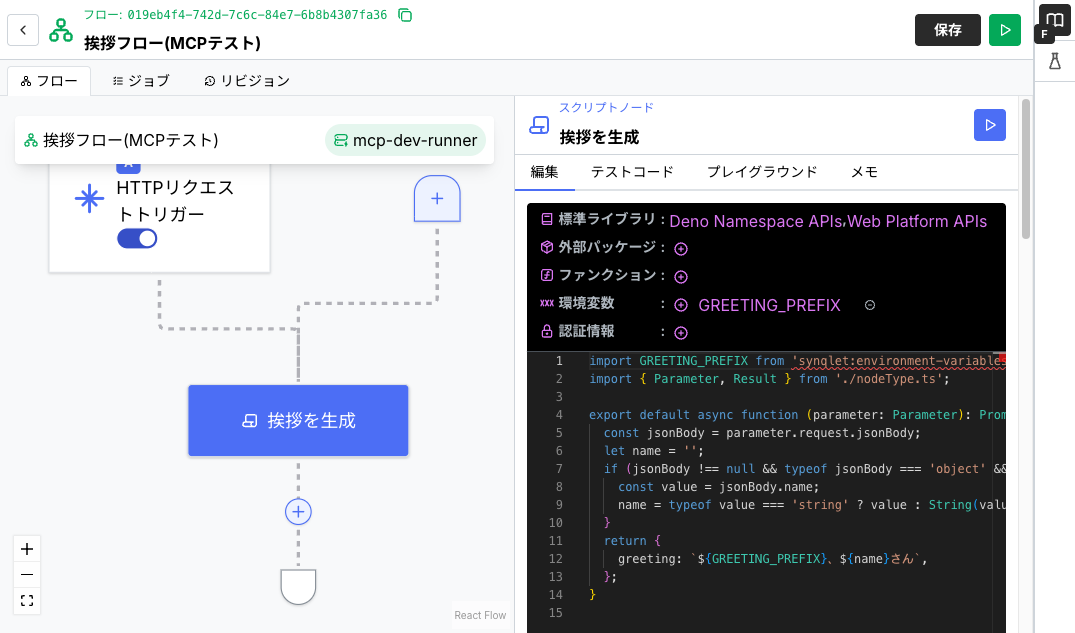1075x633 pixels.
Task: Switch to the フロー tab
Action: point(49,81)
